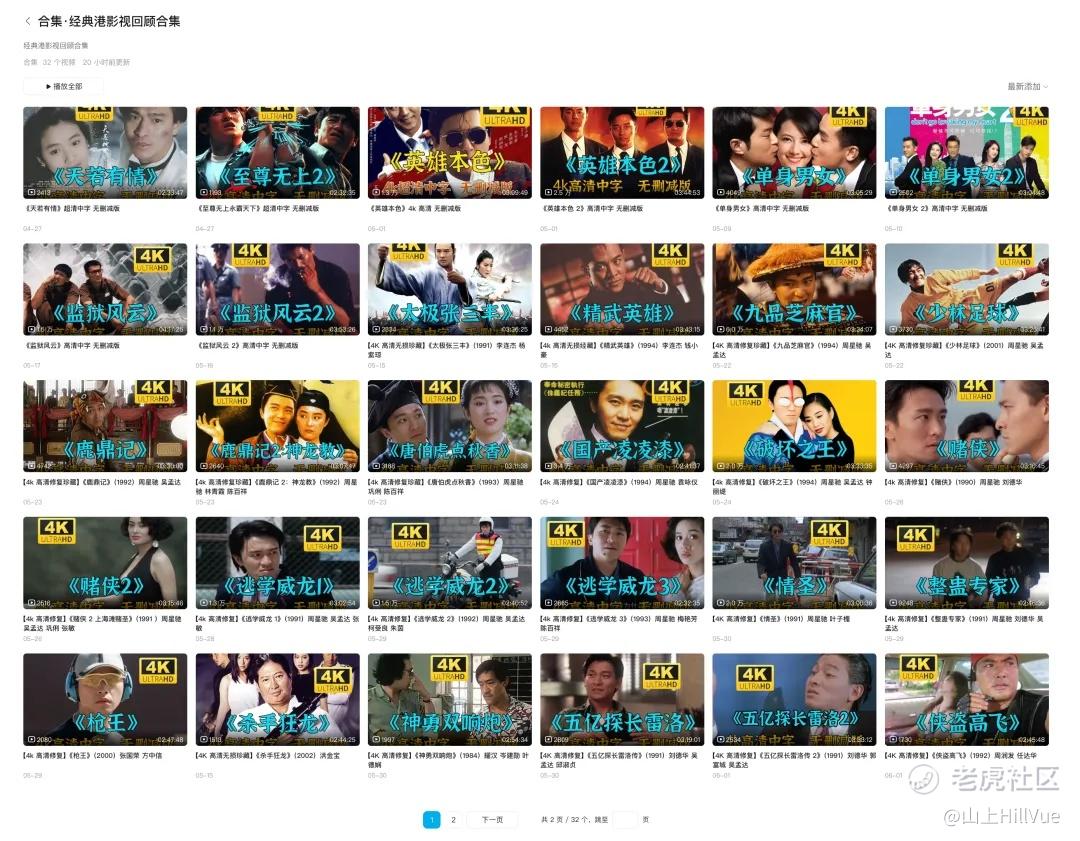This screenshot has width=1080, height=841.
Task: Open the 《赌侠》 video thumbnail
Action: [x=966, y=426]
